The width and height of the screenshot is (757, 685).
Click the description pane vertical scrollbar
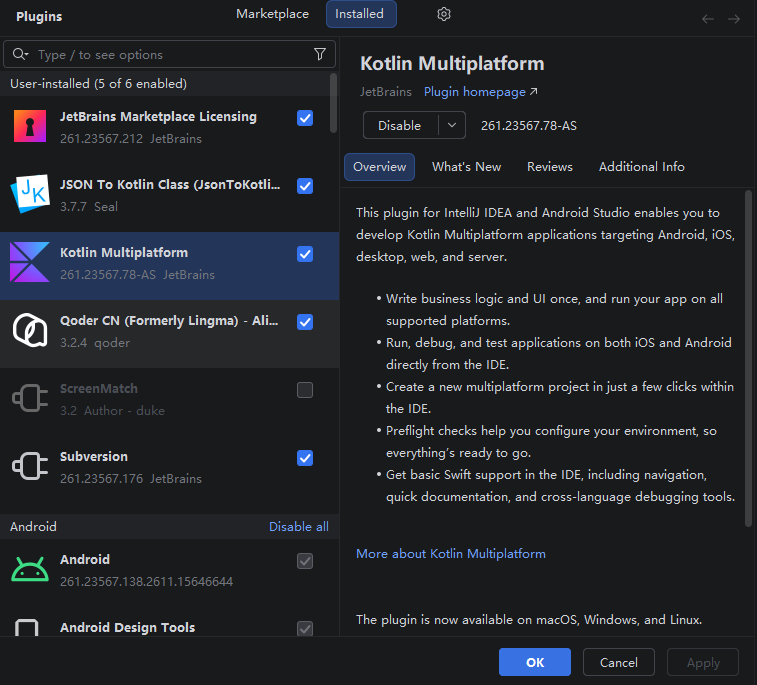pyautogui.click(x=748, y=358)
